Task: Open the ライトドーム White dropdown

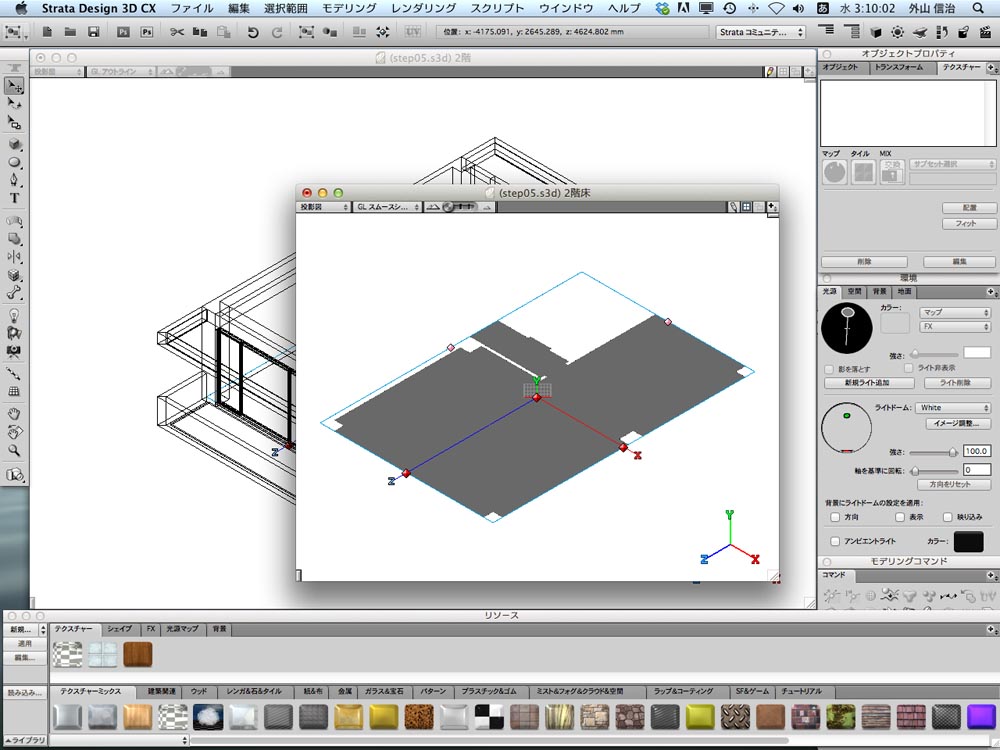Action: 953,408
